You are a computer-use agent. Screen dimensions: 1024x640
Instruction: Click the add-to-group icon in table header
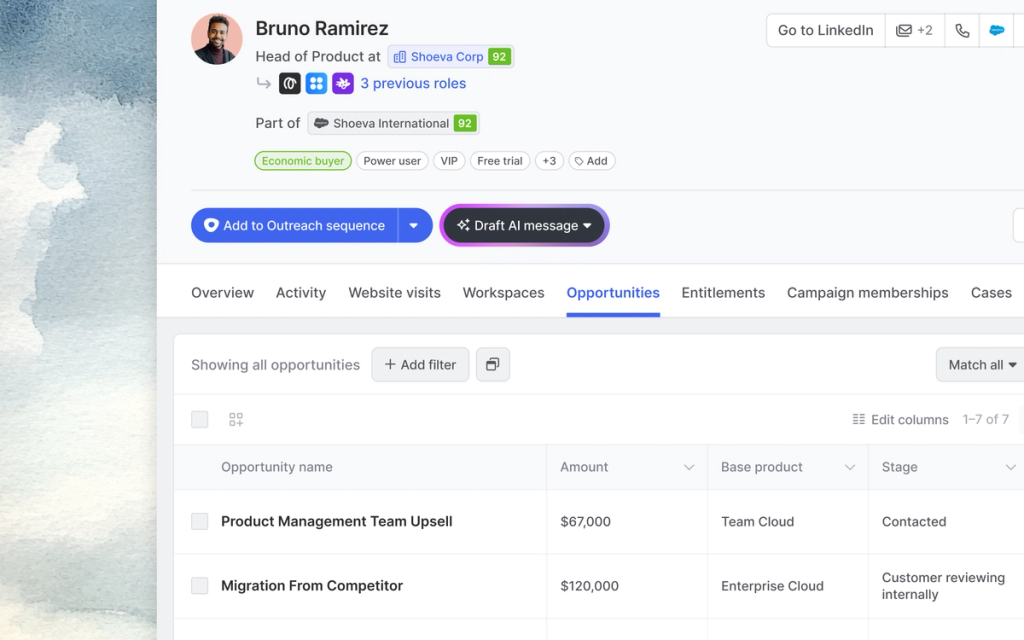(x=236, y=419)
